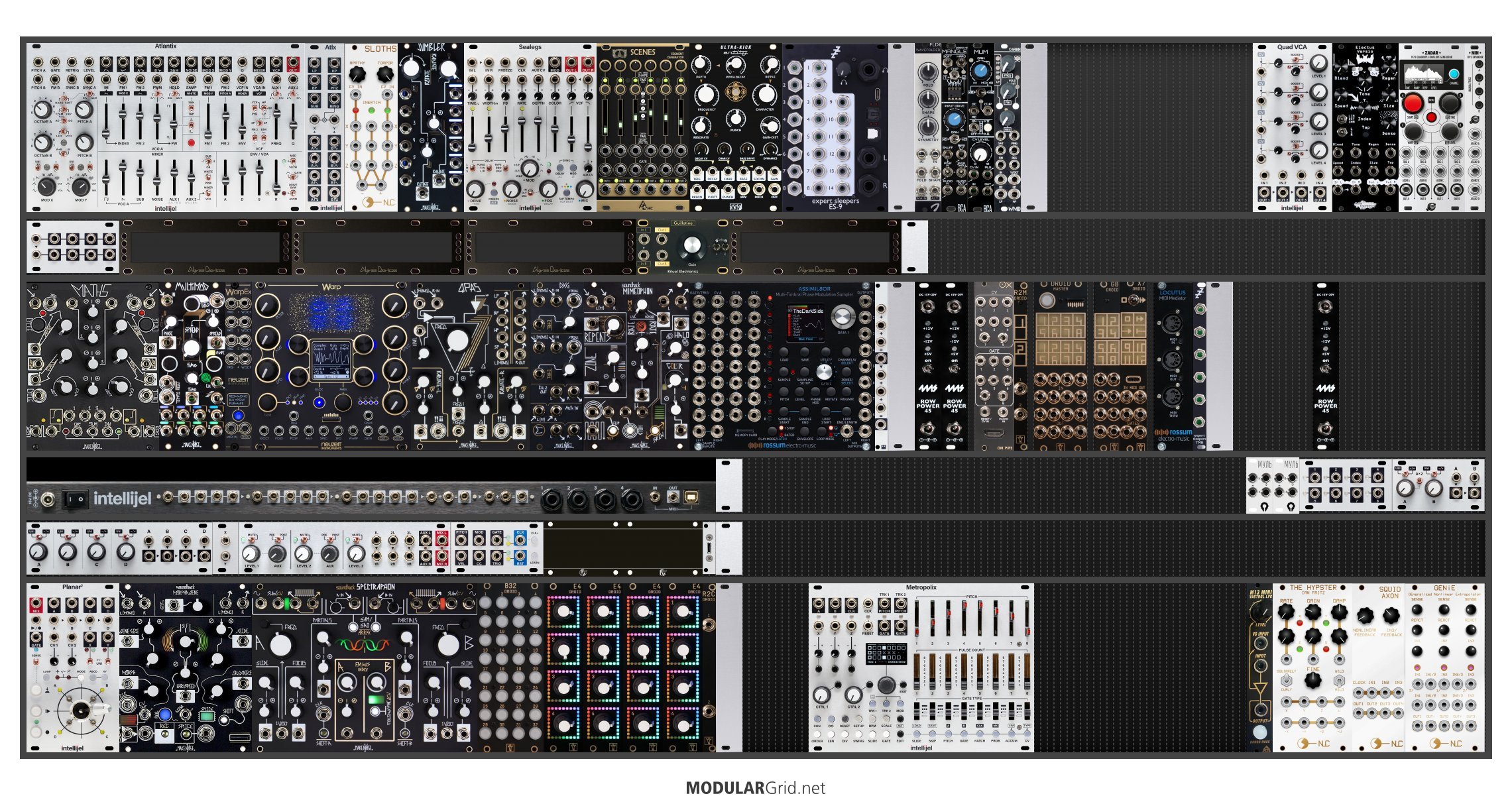Select the Soundhack Mimeophon module

(636, 367)
